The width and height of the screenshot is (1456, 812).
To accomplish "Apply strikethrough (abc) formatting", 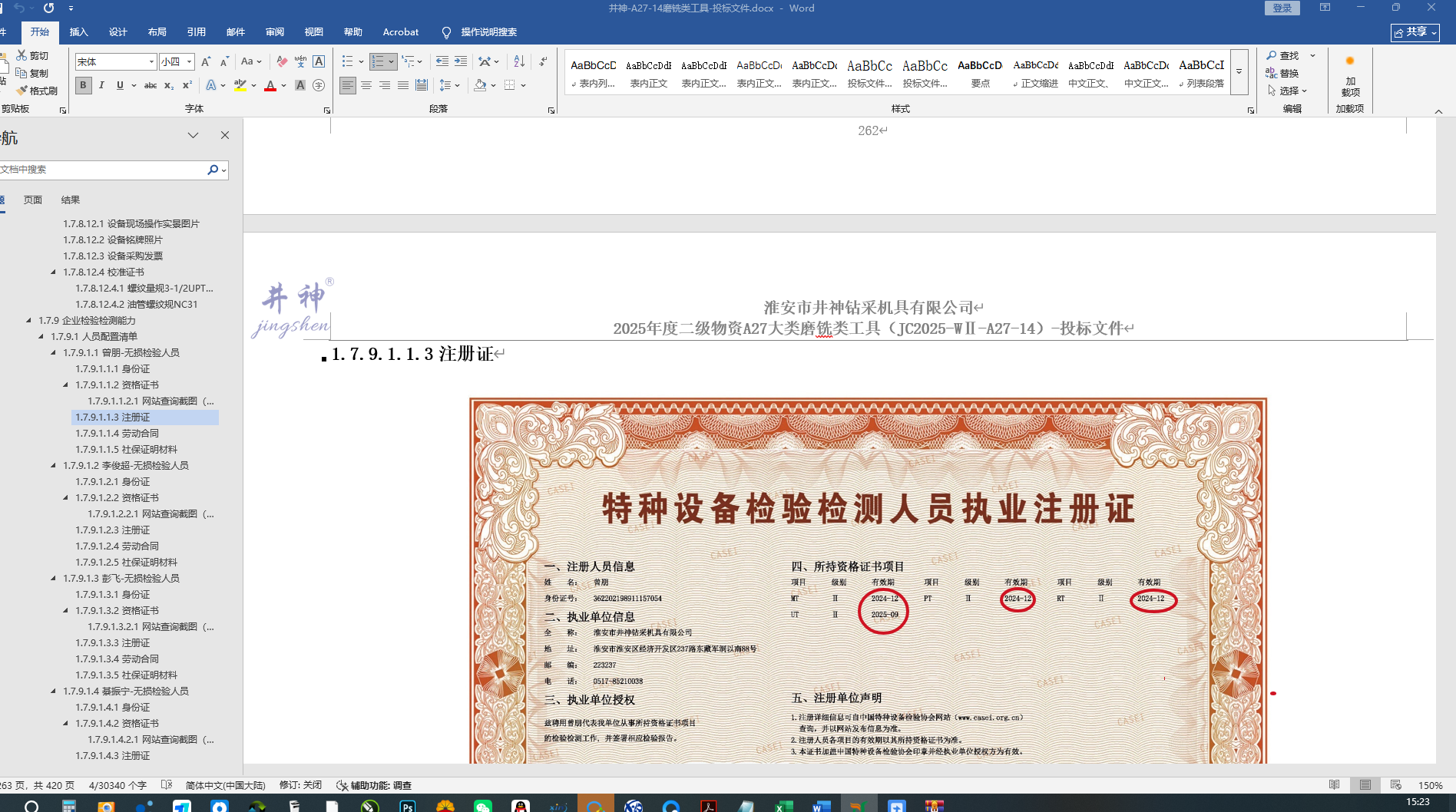I will [x=151, y=85].
